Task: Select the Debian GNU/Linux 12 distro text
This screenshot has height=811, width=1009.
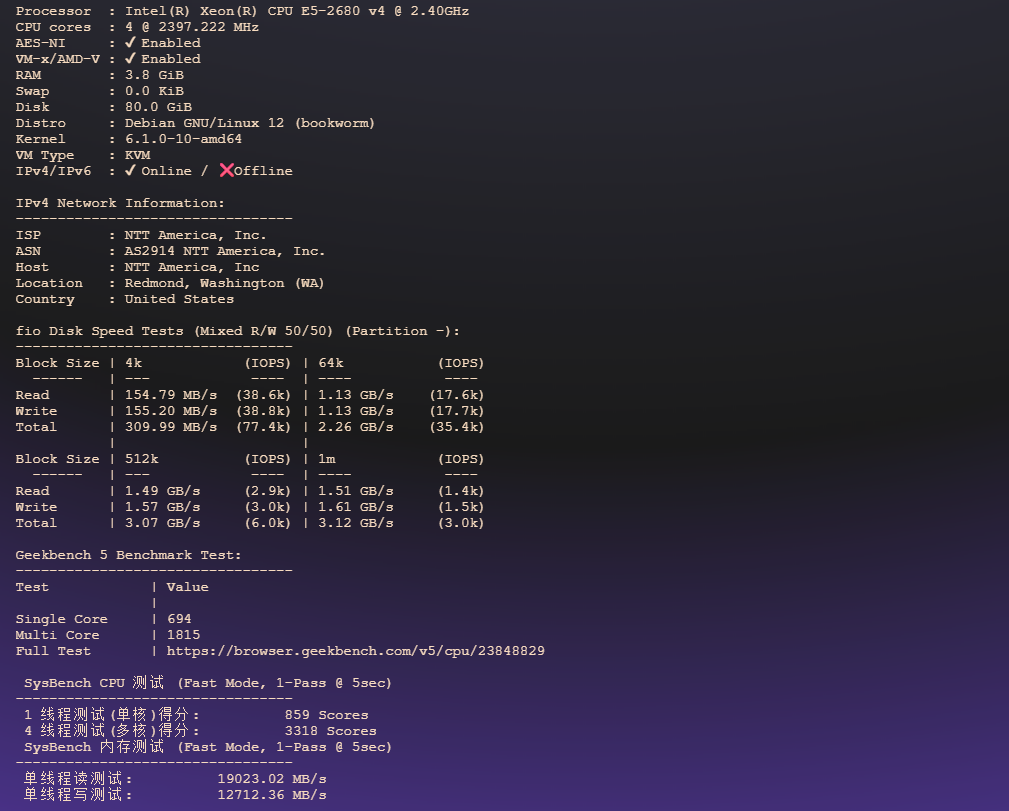Action: click(249, 123)
